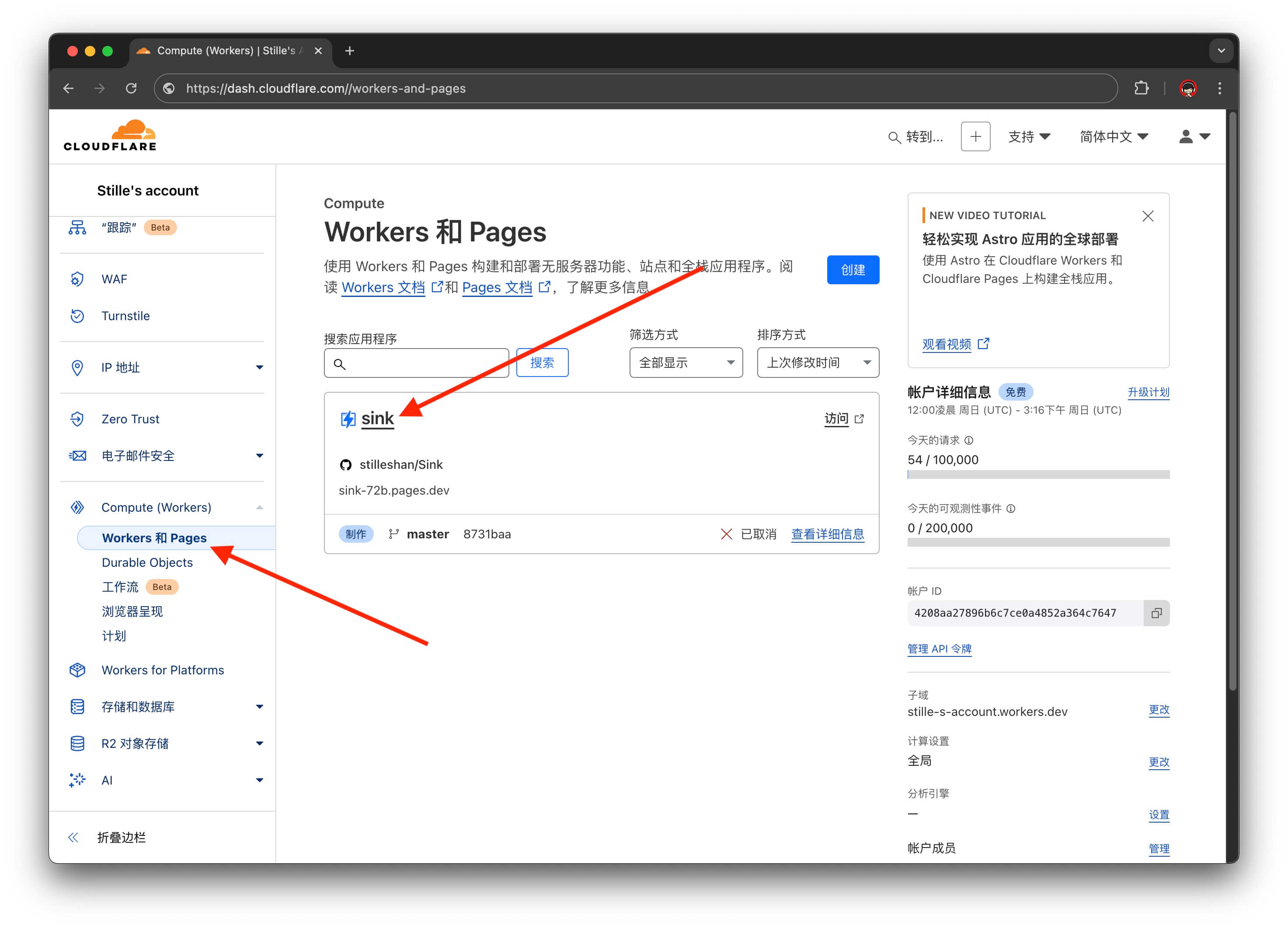The height and width of the screenshot is (928, 1288).
Task: Open the 排序方式 上次修改时间 dropdown
Action: [818, 363]
